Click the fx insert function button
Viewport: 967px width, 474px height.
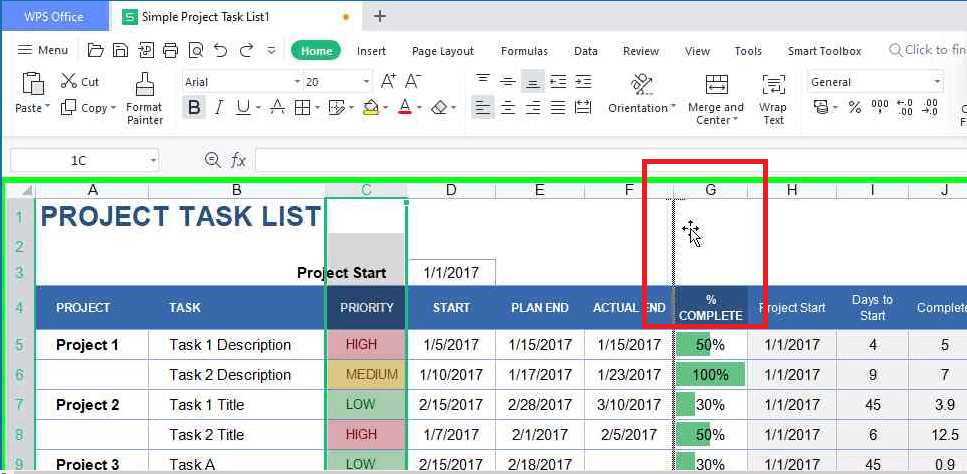[x=238, y=161]
